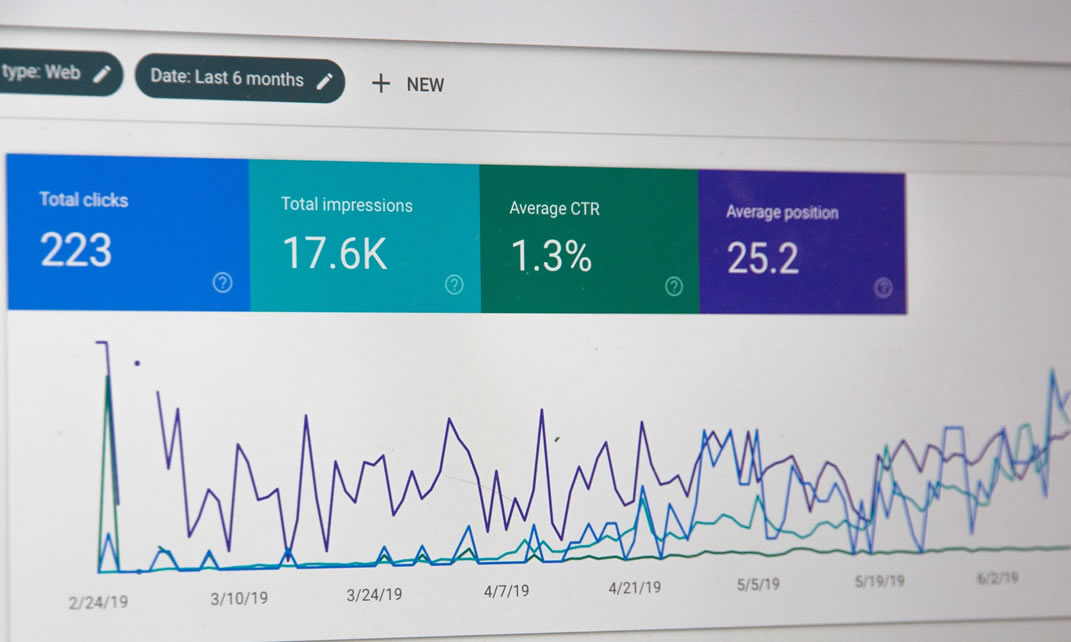Viewport: 1071px width, 642px height.
Task: Click the help icon on Average position card
Action: (x=882, y=288)
